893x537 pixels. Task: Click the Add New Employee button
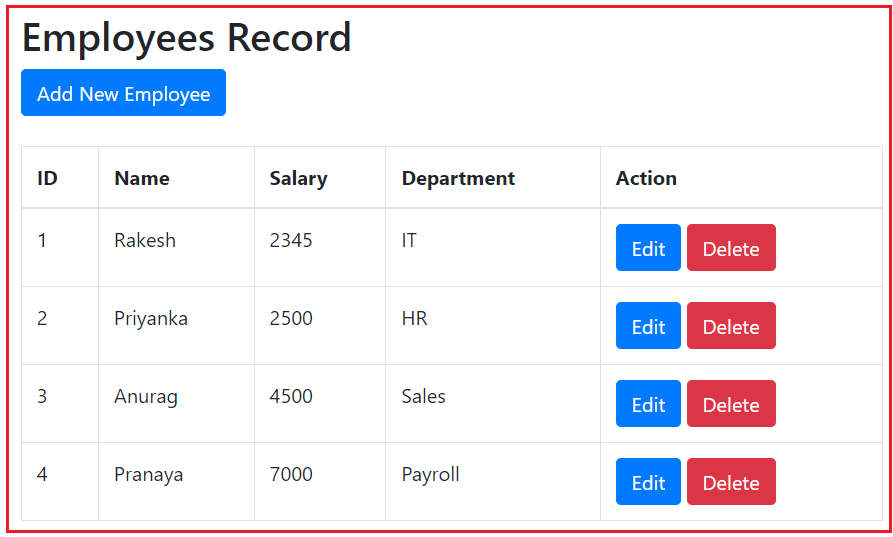click(123, 93)
